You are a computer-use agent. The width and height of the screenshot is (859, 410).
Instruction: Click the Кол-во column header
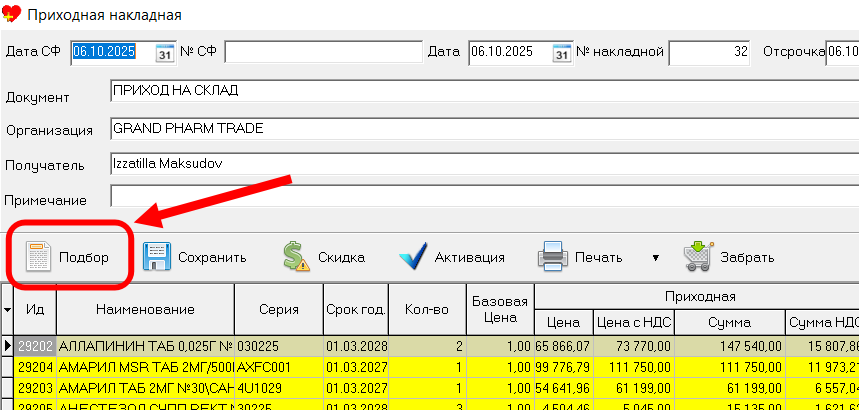click(427, 309)
